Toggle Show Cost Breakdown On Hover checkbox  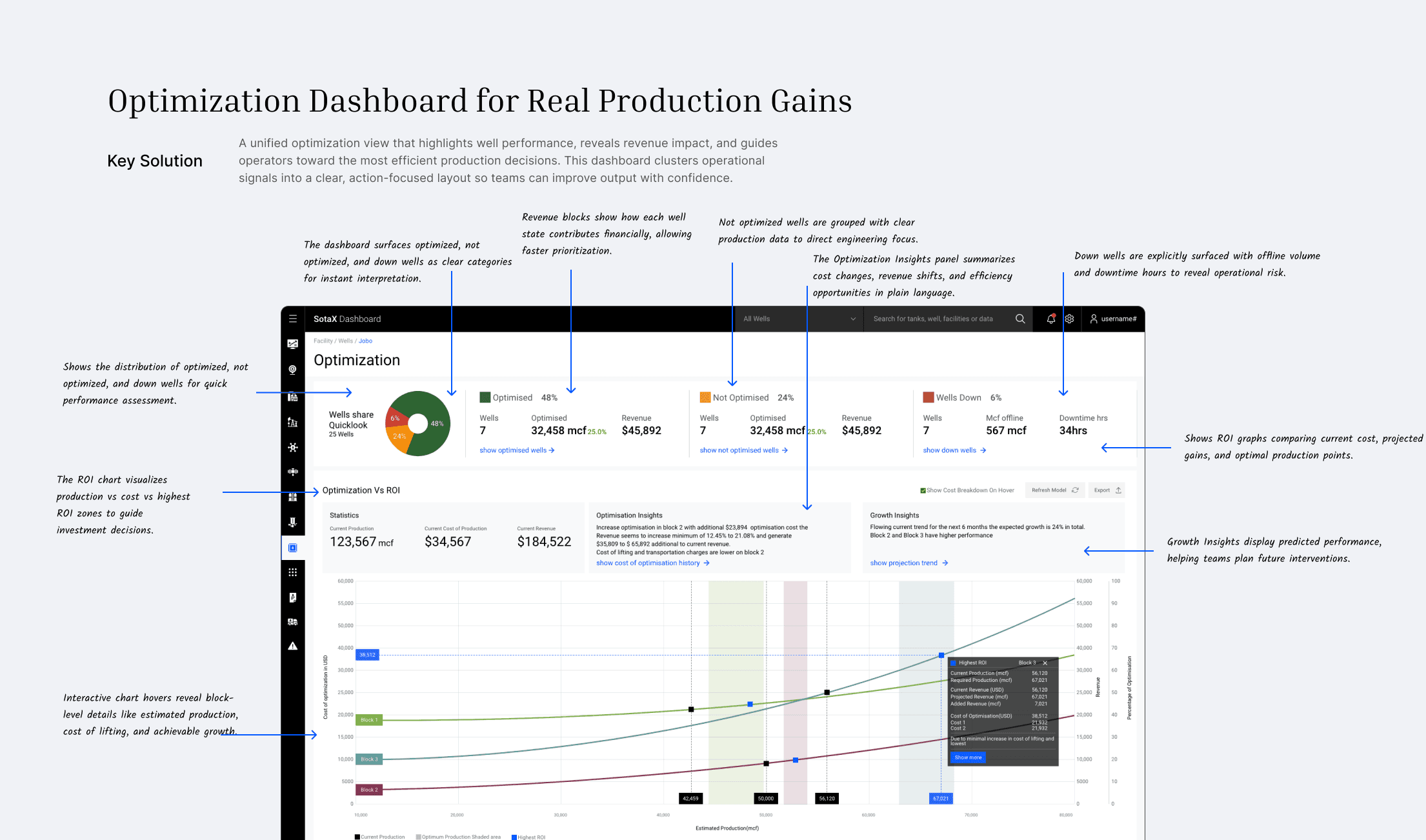click(923, 490)
